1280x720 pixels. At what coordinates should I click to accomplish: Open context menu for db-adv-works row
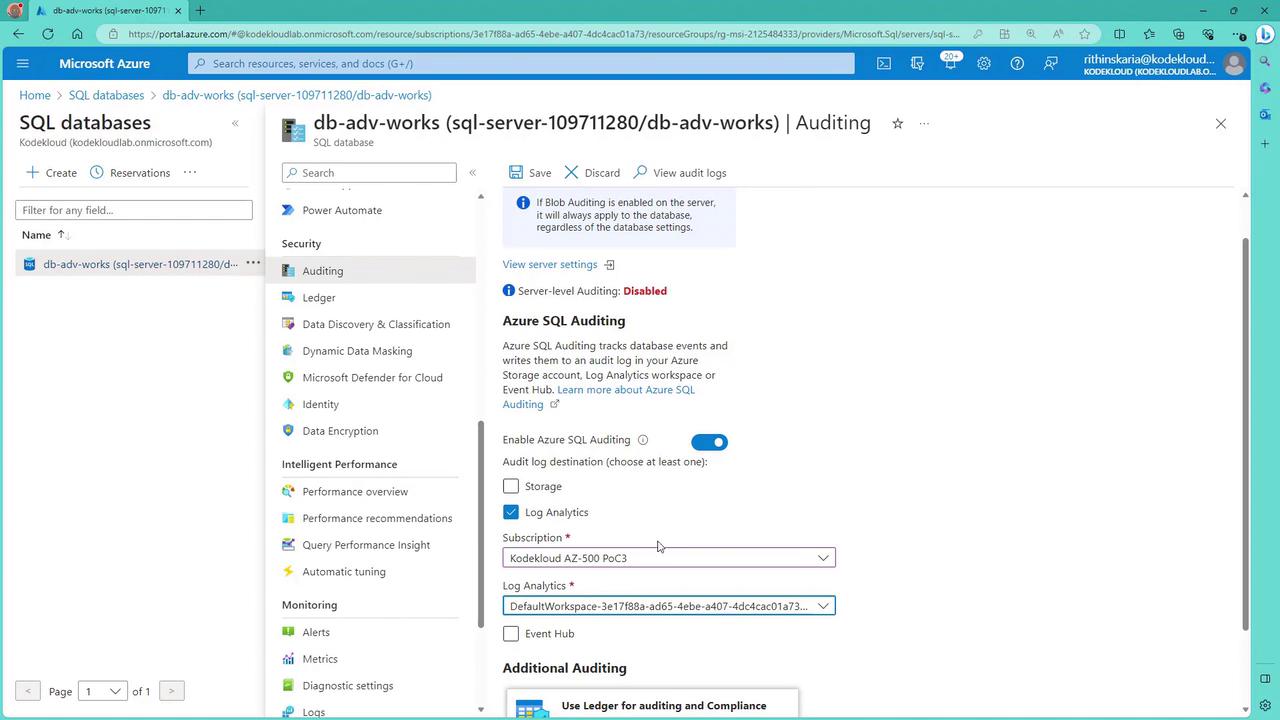(253, 264)
